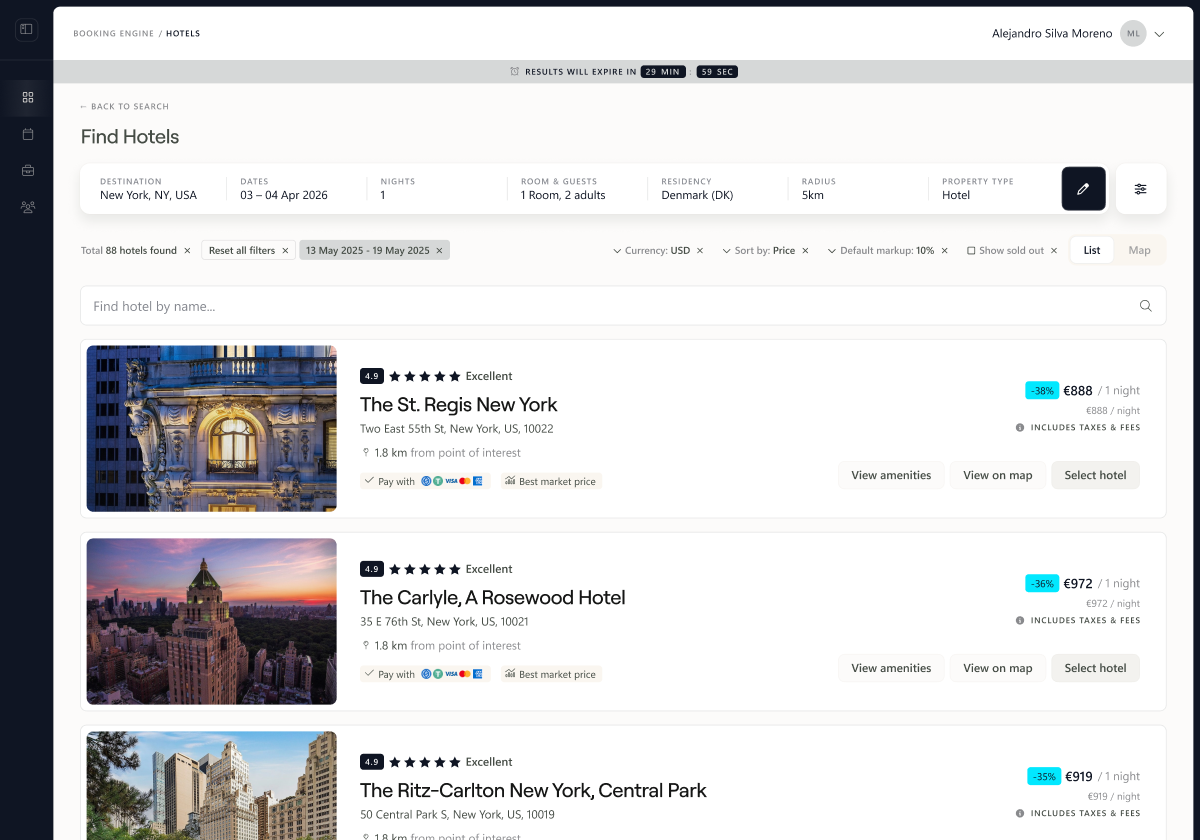Viewport: 1200px width, 840px height.
Task: Click The Carlyle, A Rosewood Hotel title
Action: (x=493, y=598)
